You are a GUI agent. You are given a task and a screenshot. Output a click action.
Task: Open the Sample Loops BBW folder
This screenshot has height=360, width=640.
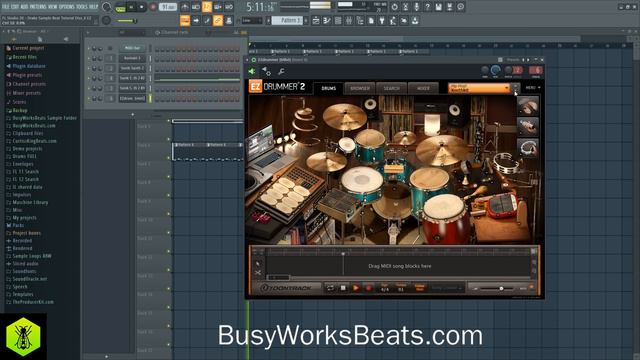32,256
